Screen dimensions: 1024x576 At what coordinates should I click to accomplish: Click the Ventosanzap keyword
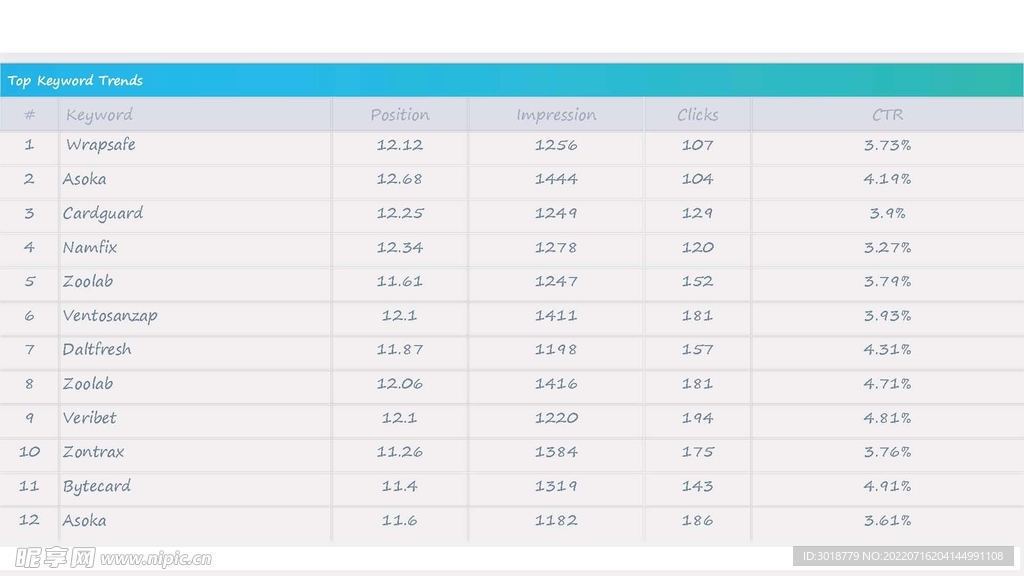click(x=110, y=315)
